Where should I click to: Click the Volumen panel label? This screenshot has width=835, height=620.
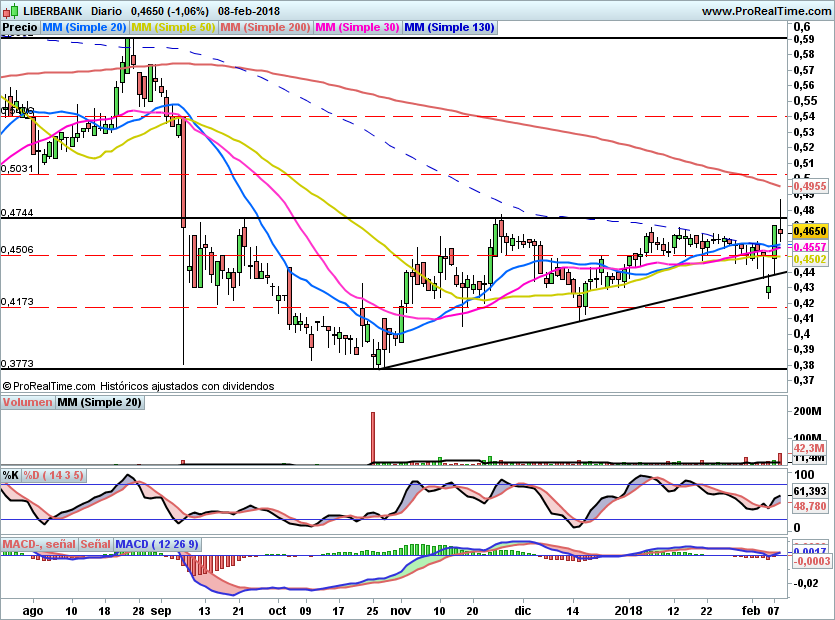click(x=28, y=402)
